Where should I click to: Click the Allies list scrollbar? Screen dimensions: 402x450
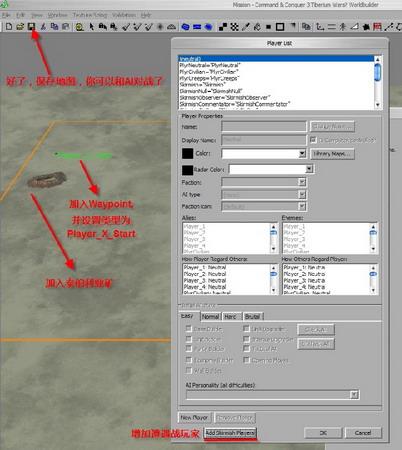click(x=273, y=238)
